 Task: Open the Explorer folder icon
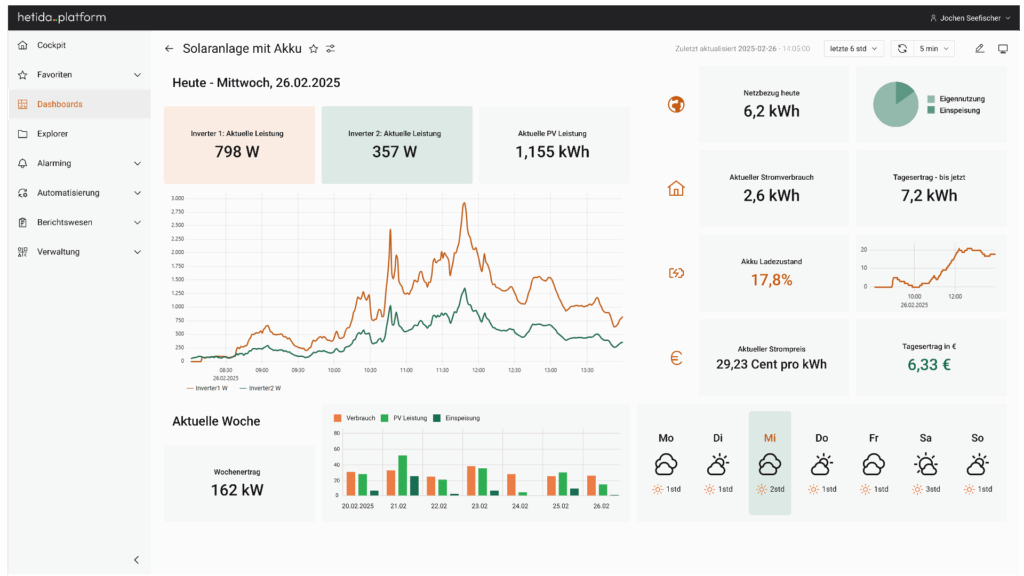24,133
